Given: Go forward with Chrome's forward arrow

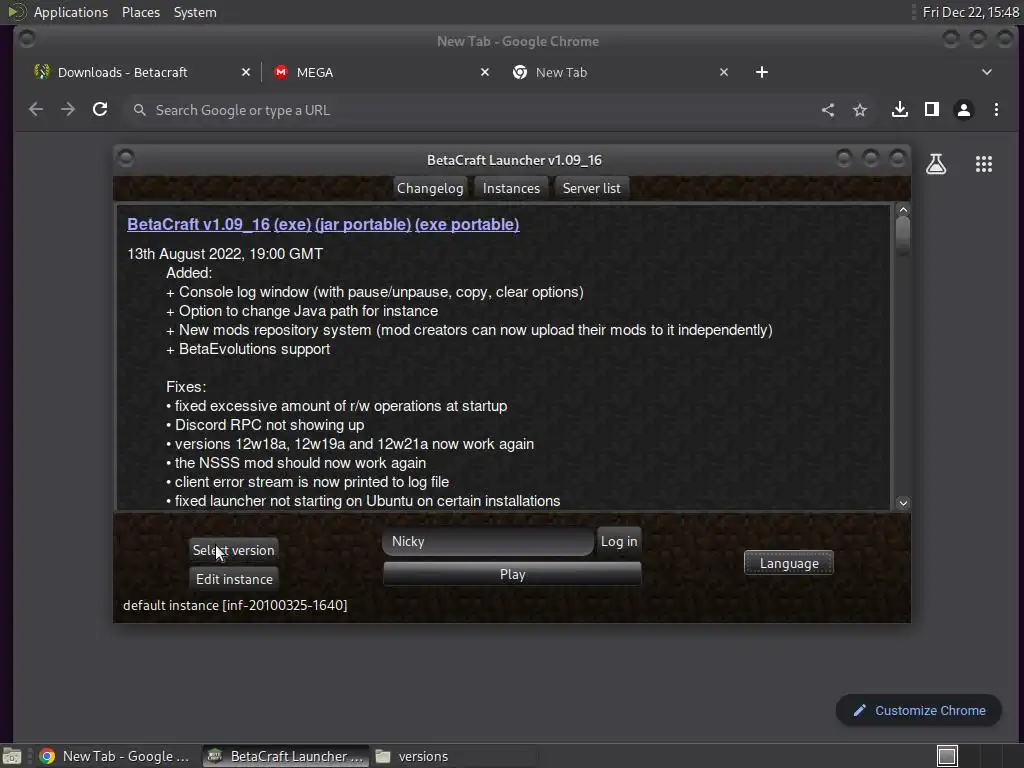Looking at the screenshot, I should pyautogui.click(x=68, y=110).
